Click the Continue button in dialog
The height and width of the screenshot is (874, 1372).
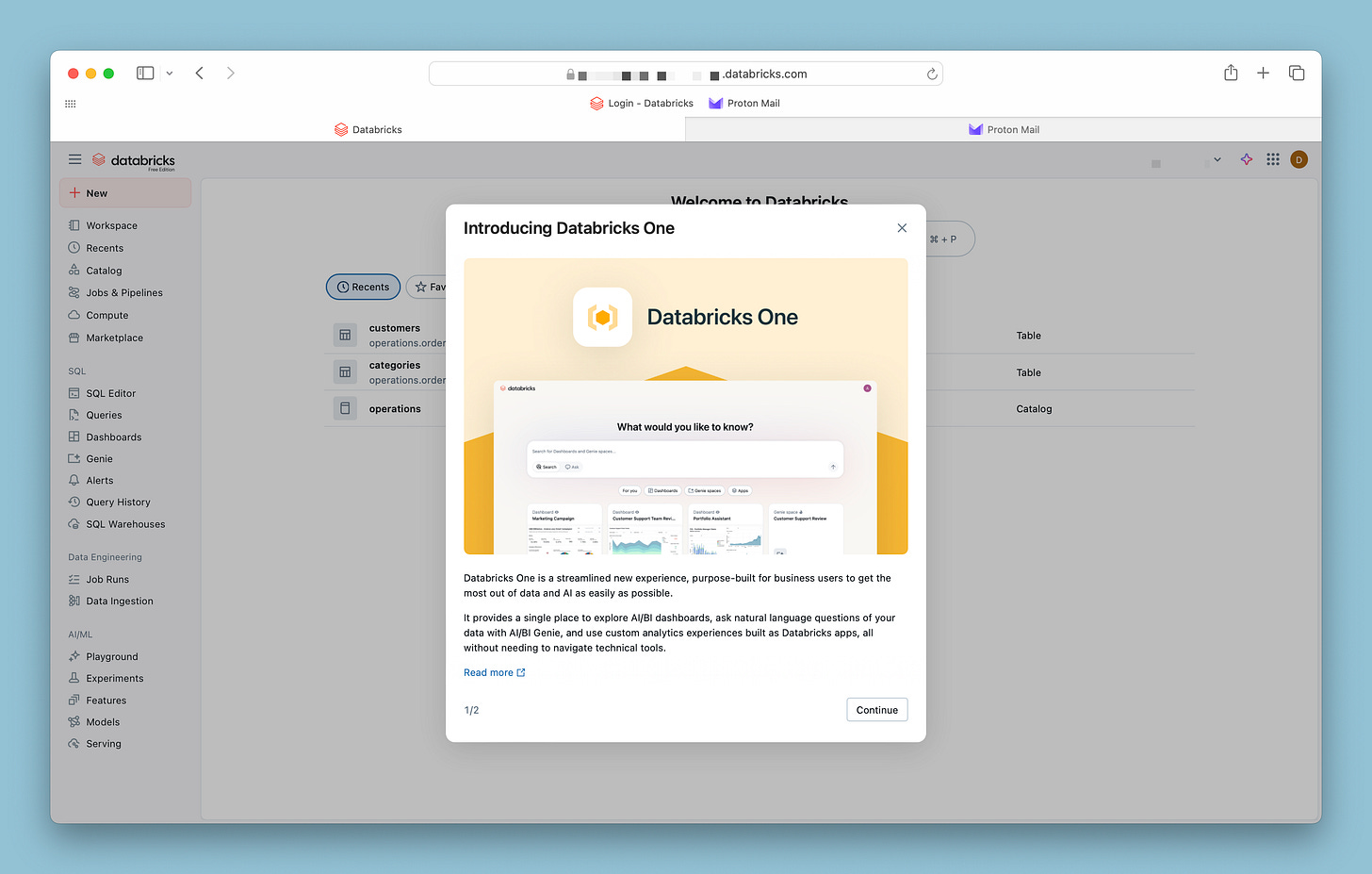[x=876, y=710]
